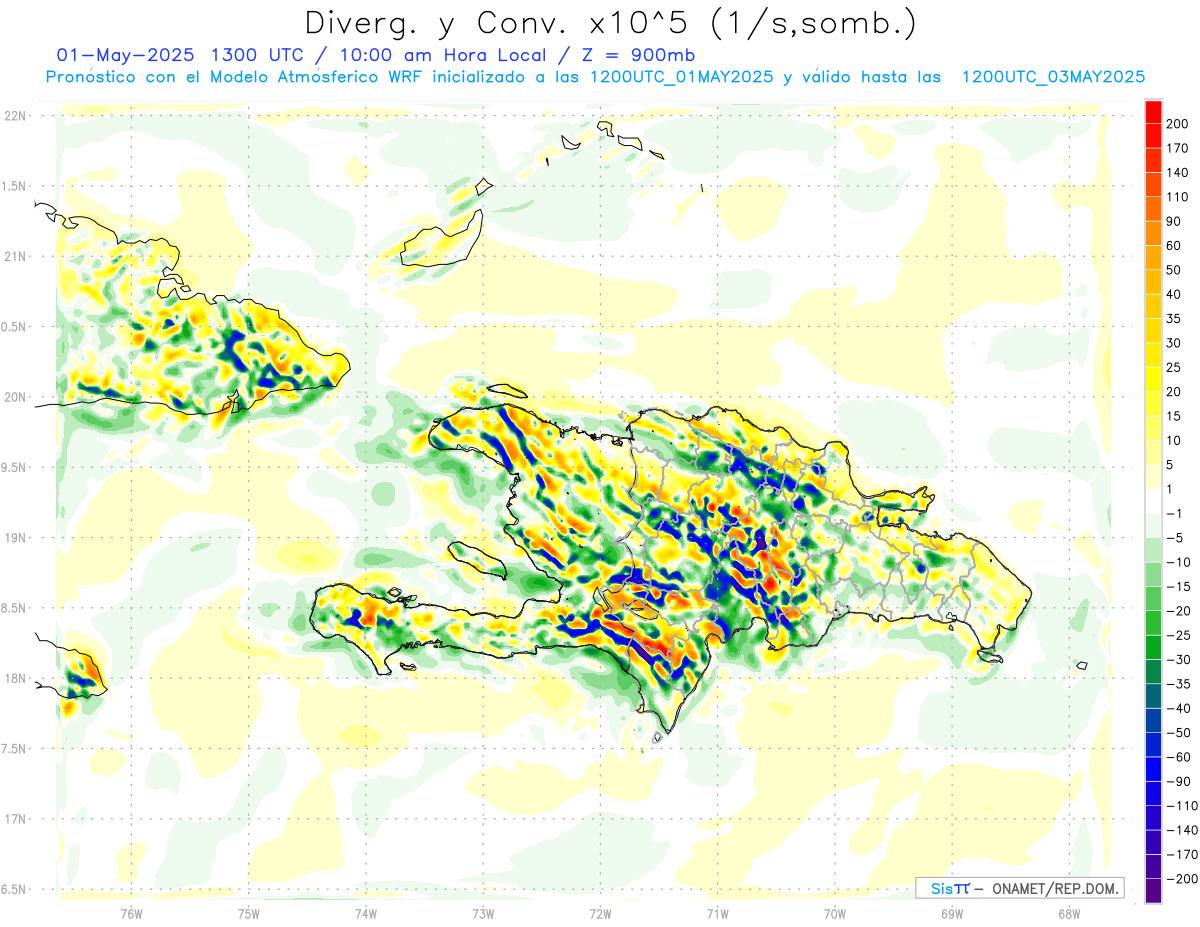The image size is (1200, 927).
Task: Click the init time "1200UTC_01MAY2025"
Action: (681, 77)
